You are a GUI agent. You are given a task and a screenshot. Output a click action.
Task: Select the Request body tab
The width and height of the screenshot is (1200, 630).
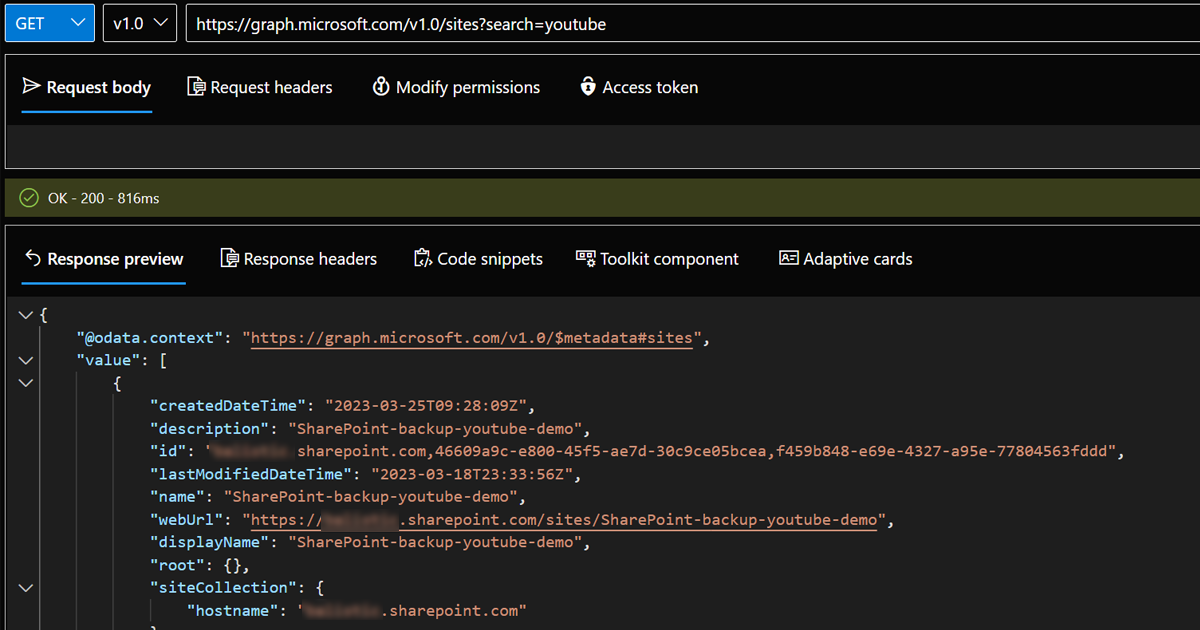pos(87,88)
